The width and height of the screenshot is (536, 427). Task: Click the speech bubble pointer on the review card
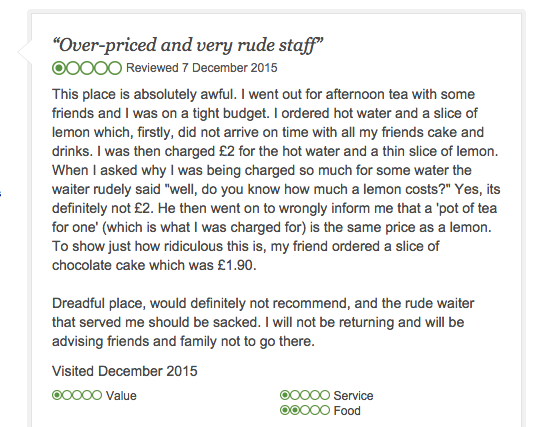click(x=24, y=52)
